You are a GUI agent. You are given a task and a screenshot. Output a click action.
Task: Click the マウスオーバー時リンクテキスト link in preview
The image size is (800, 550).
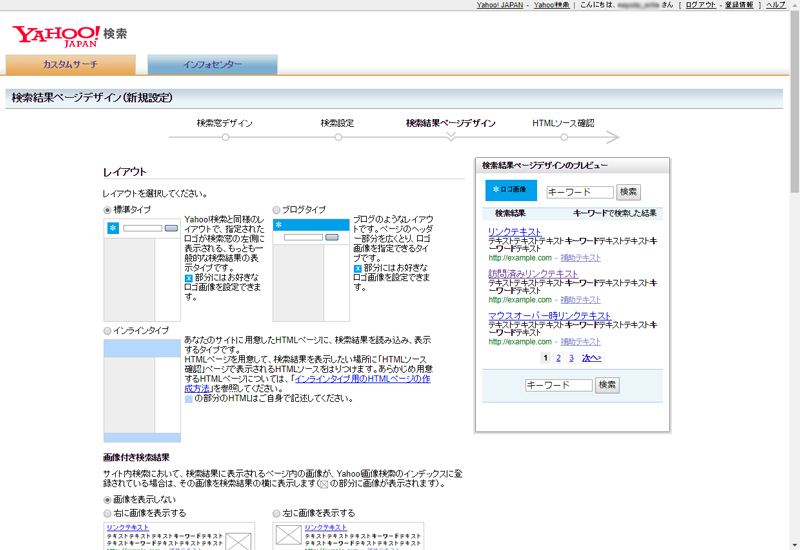pos(549,315)
